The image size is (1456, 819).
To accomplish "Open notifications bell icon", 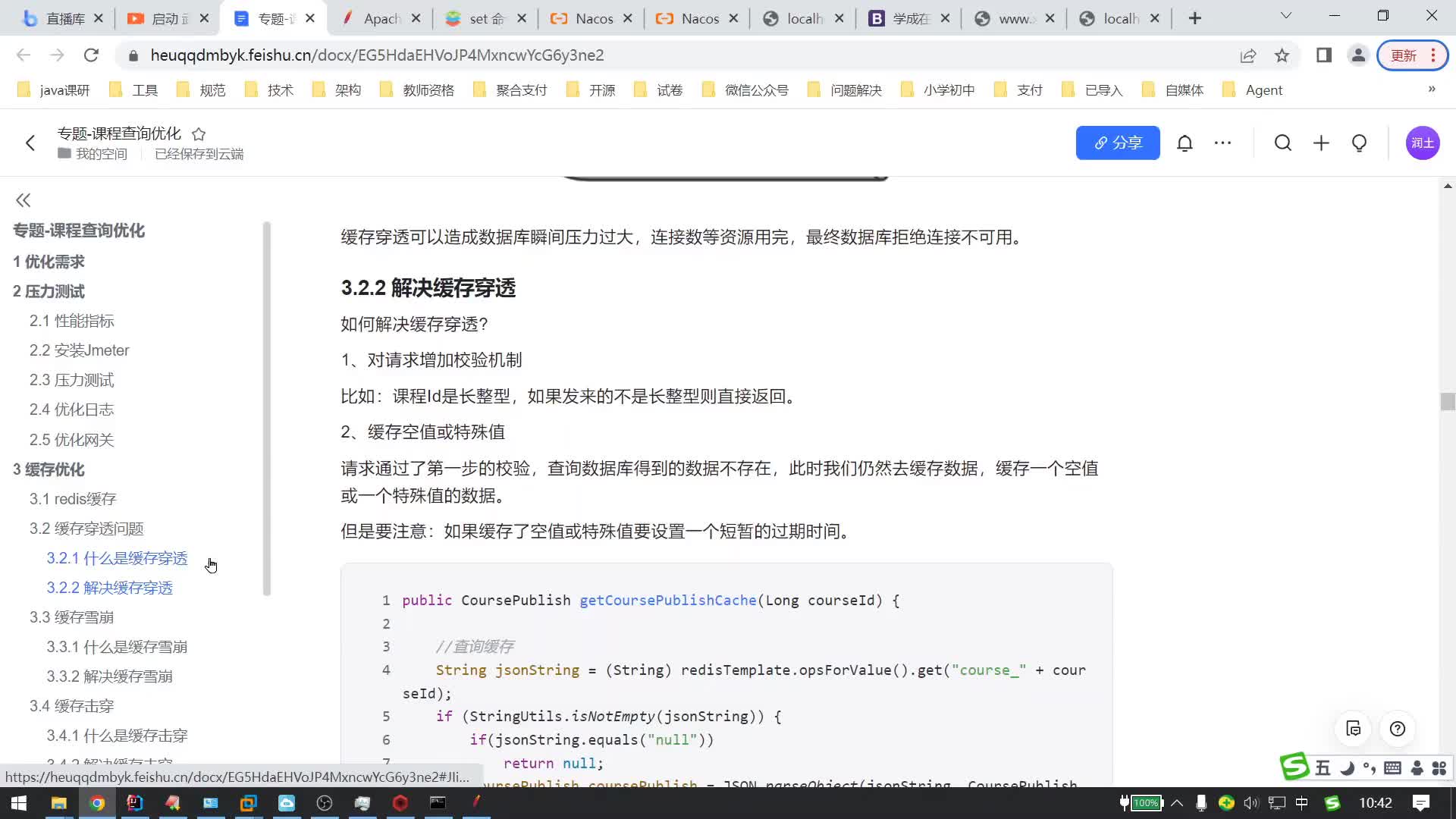I will coord(1185,143).
